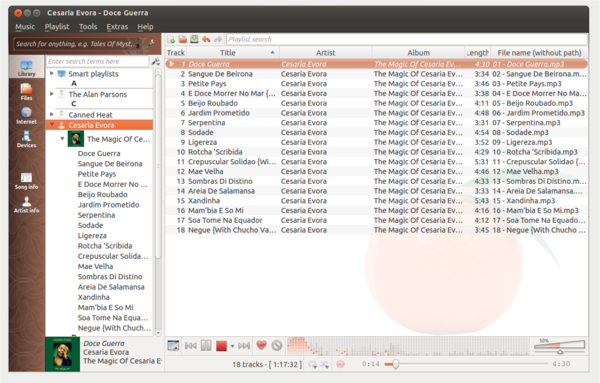Open the Files sidebar tab

click(x=26, y=92)
